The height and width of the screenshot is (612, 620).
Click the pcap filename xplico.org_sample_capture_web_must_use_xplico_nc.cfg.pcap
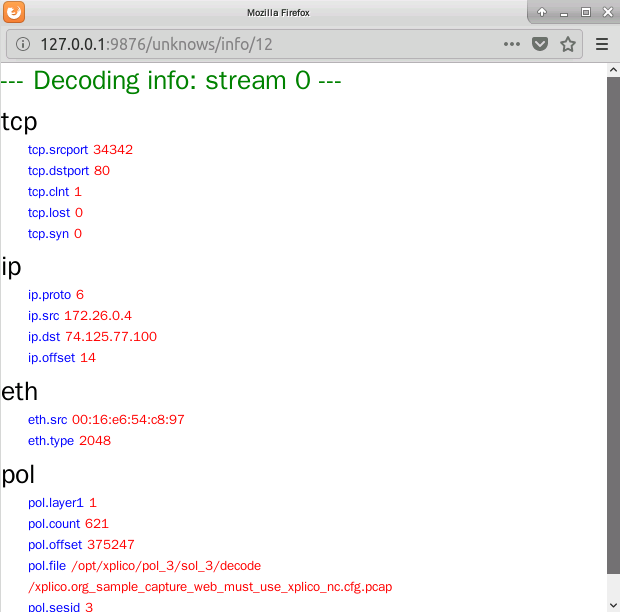pos(213,587)
